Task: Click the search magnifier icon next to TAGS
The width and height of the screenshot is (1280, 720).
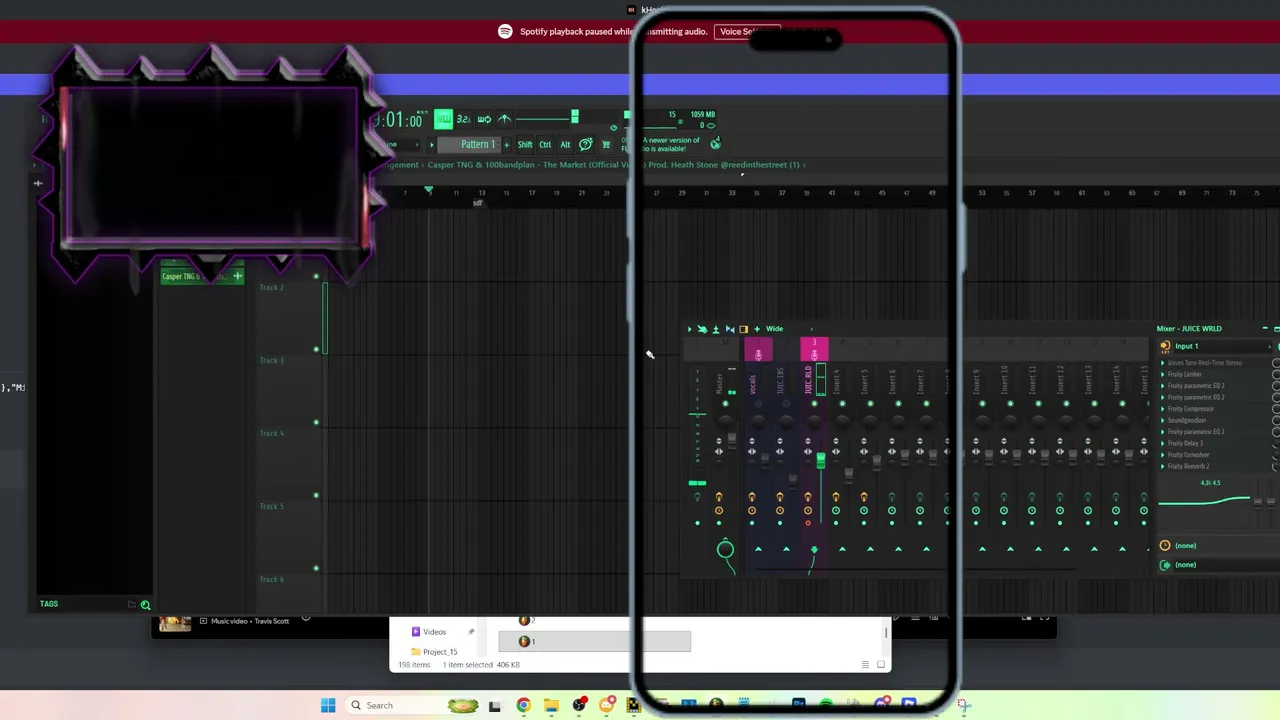Action: tap(145, 604)
